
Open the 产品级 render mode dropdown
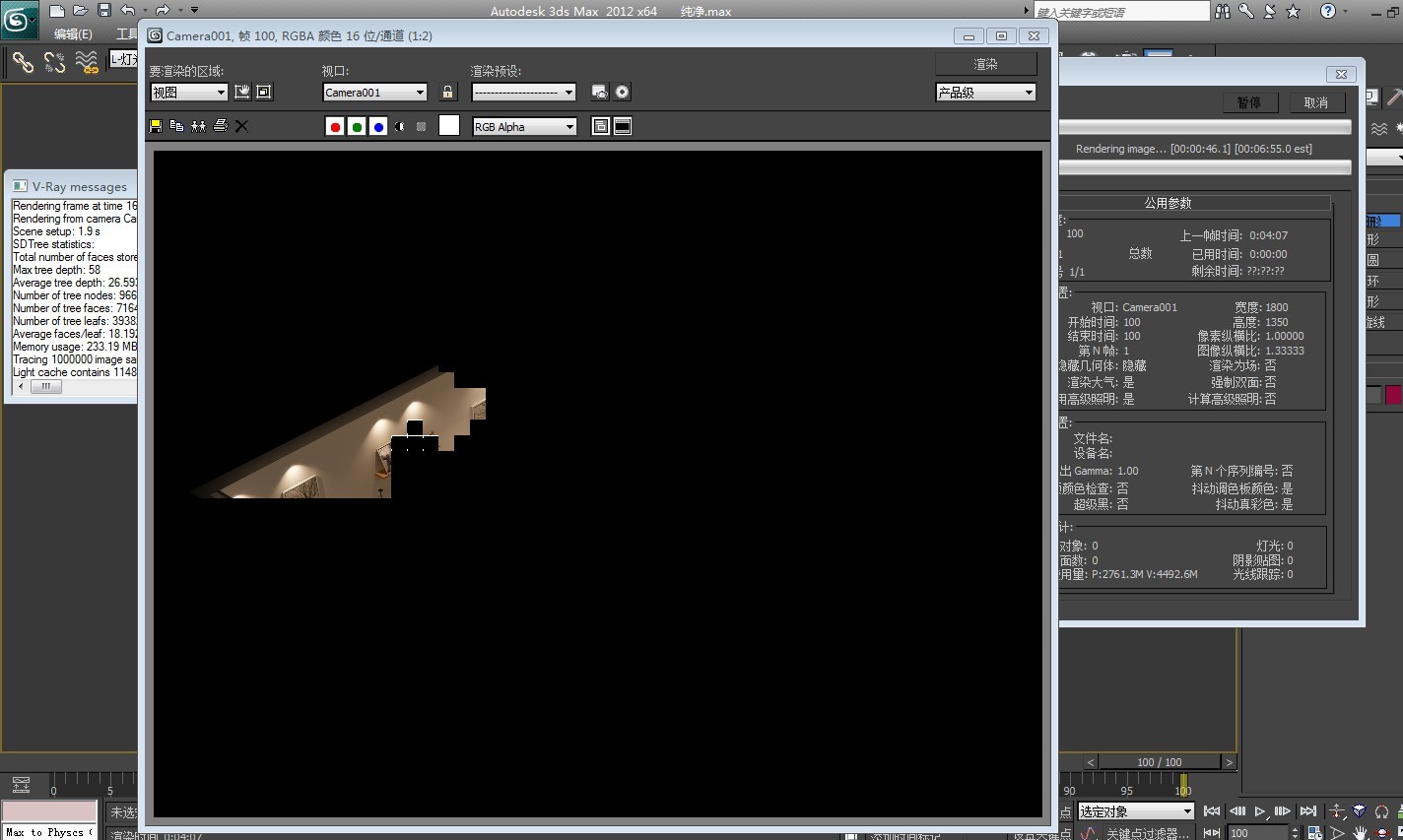[985, 93]
